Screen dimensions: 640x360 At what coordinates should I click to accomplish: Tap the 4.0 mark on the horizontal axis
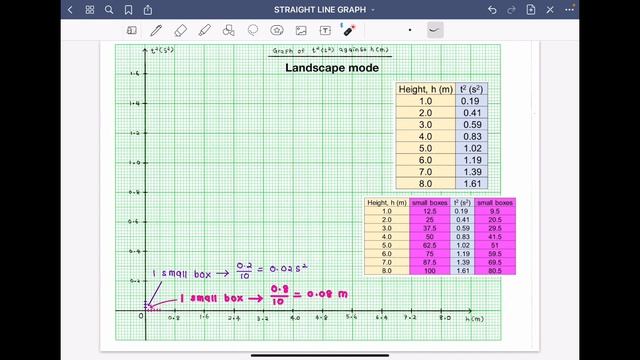pos(295,318)
